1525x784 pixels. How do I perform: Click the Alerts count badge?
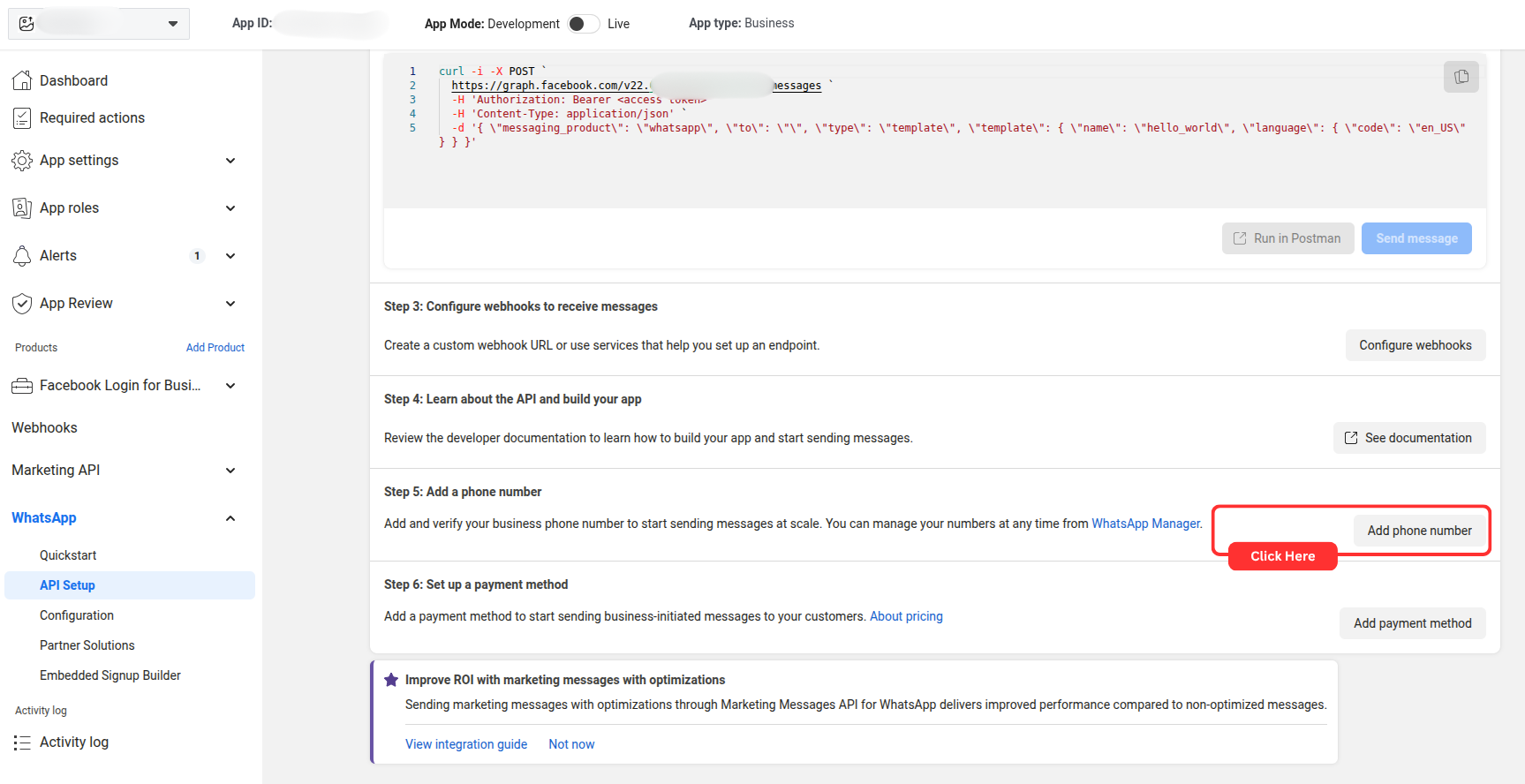197,256
